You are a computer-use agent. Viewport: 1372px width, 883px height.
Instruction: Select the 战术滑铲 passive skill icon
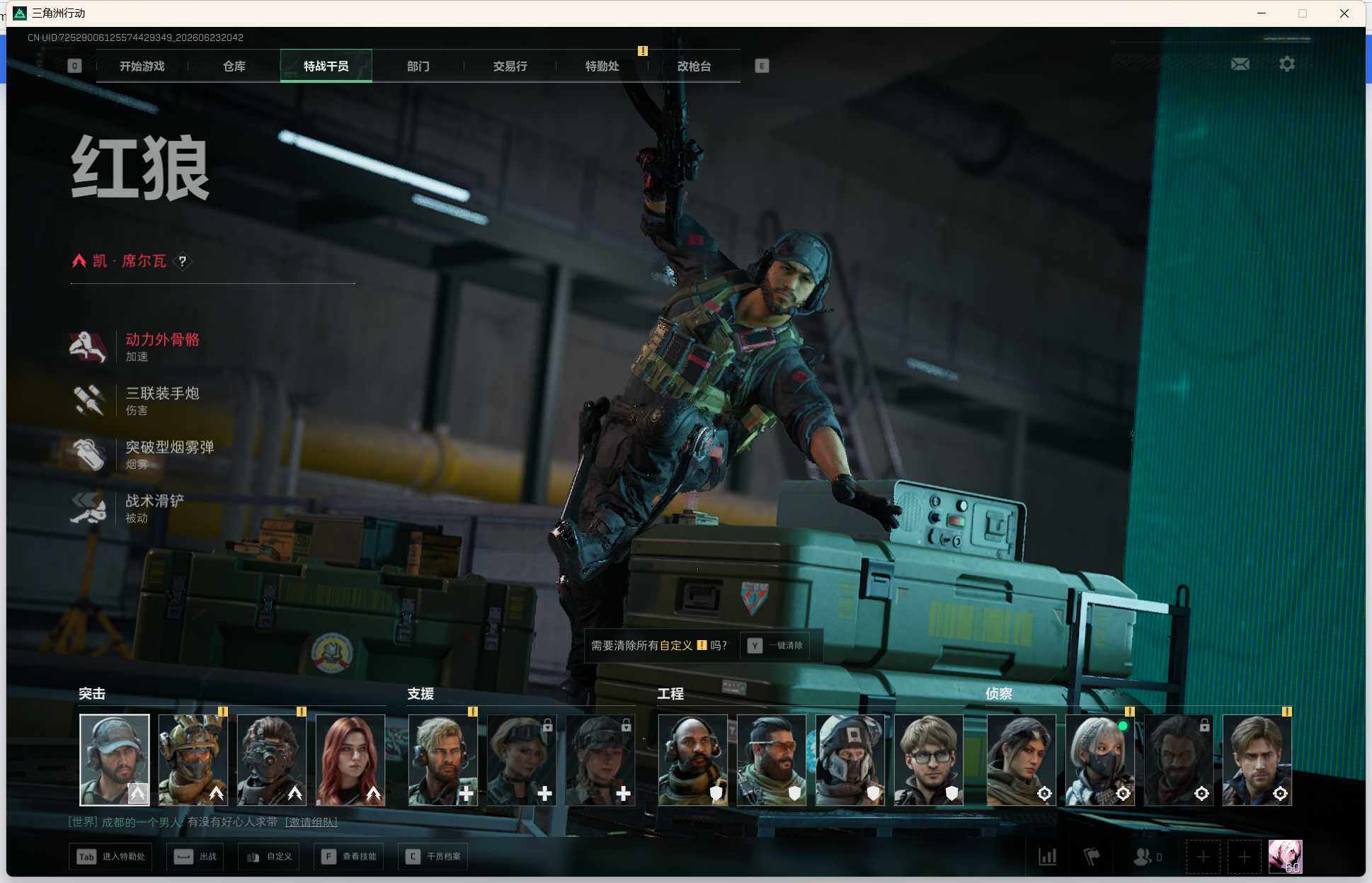pyautogui.click(x=88, y=508)
